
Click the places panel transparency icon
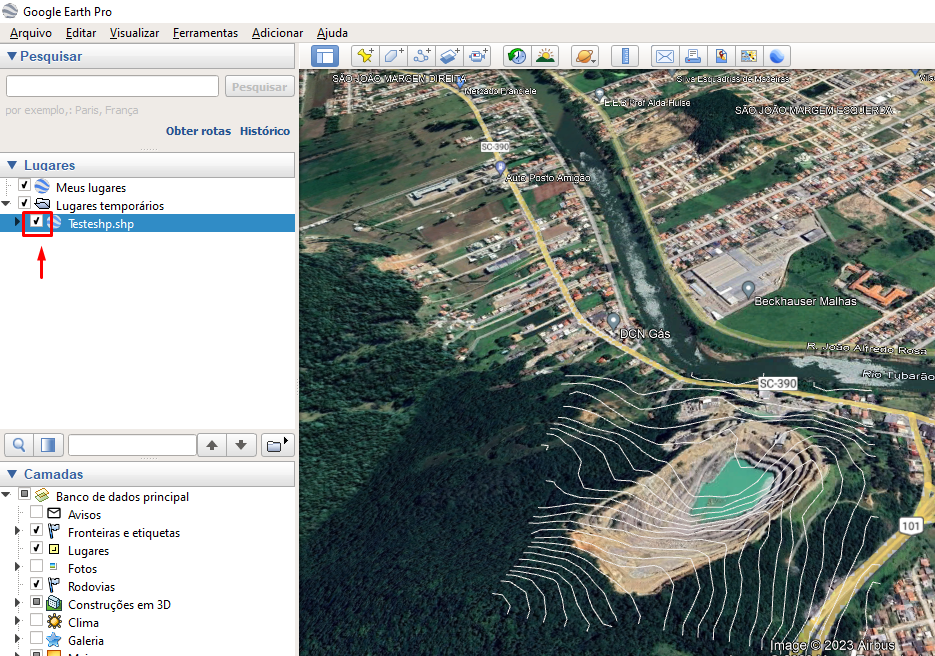tap(48, 445)
